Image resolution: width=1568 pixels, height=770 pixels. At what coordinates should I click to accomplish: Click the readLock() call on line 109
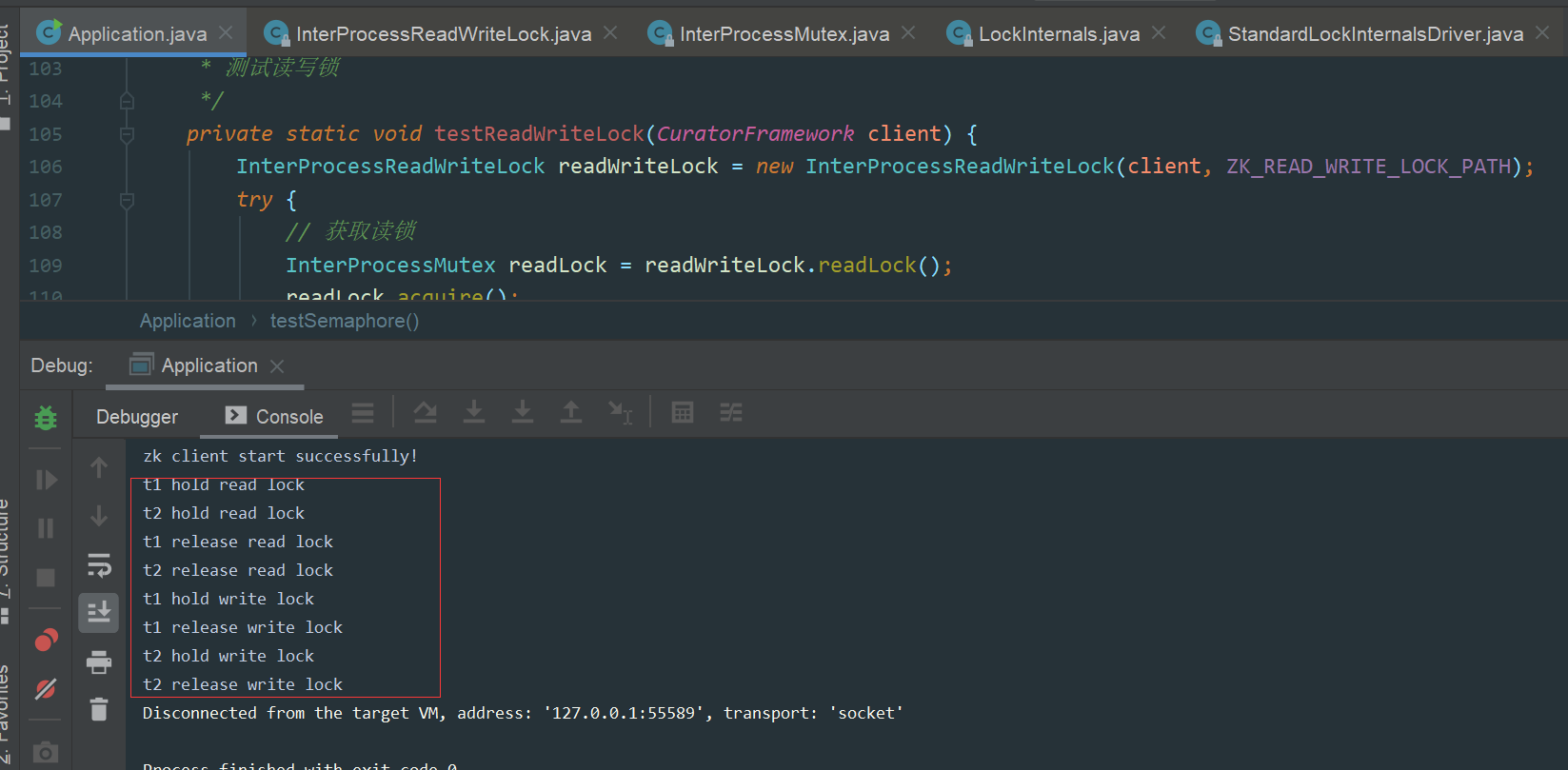click(880, 266)
